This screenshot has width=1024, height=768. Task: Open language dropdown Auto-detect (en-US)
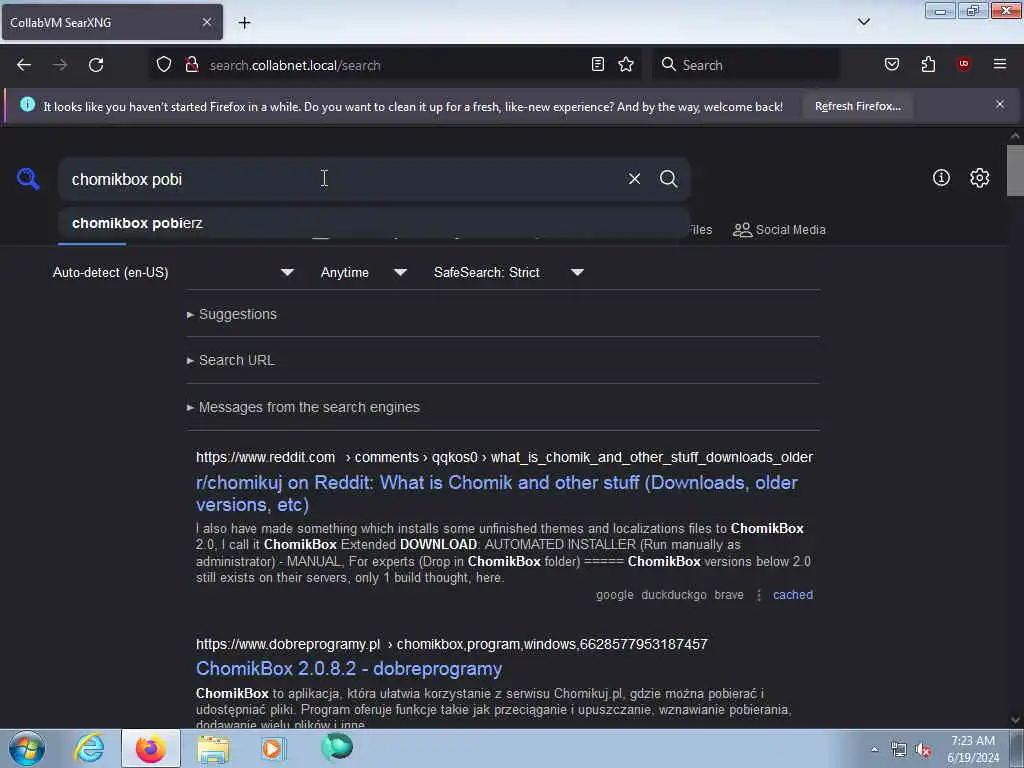coord(173,272)
